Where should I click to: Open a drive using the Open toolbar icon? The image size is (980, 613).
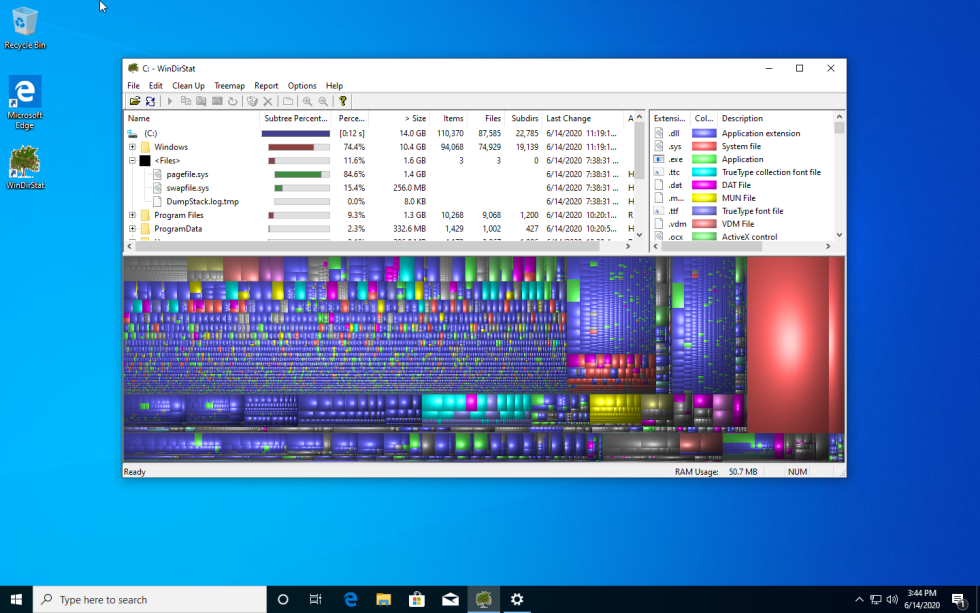[x=136, y=101]
